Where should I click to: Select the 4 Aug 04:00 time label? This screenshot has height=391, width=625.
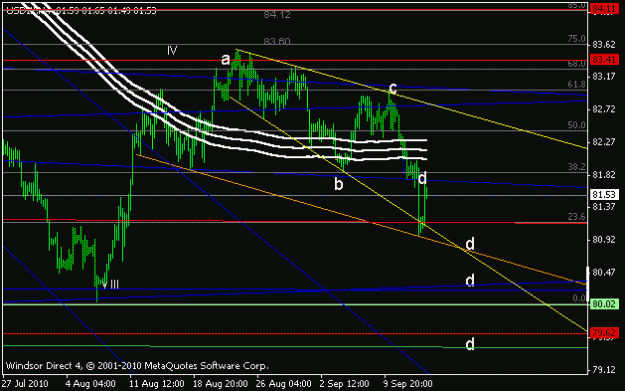[x=90, y=384]
